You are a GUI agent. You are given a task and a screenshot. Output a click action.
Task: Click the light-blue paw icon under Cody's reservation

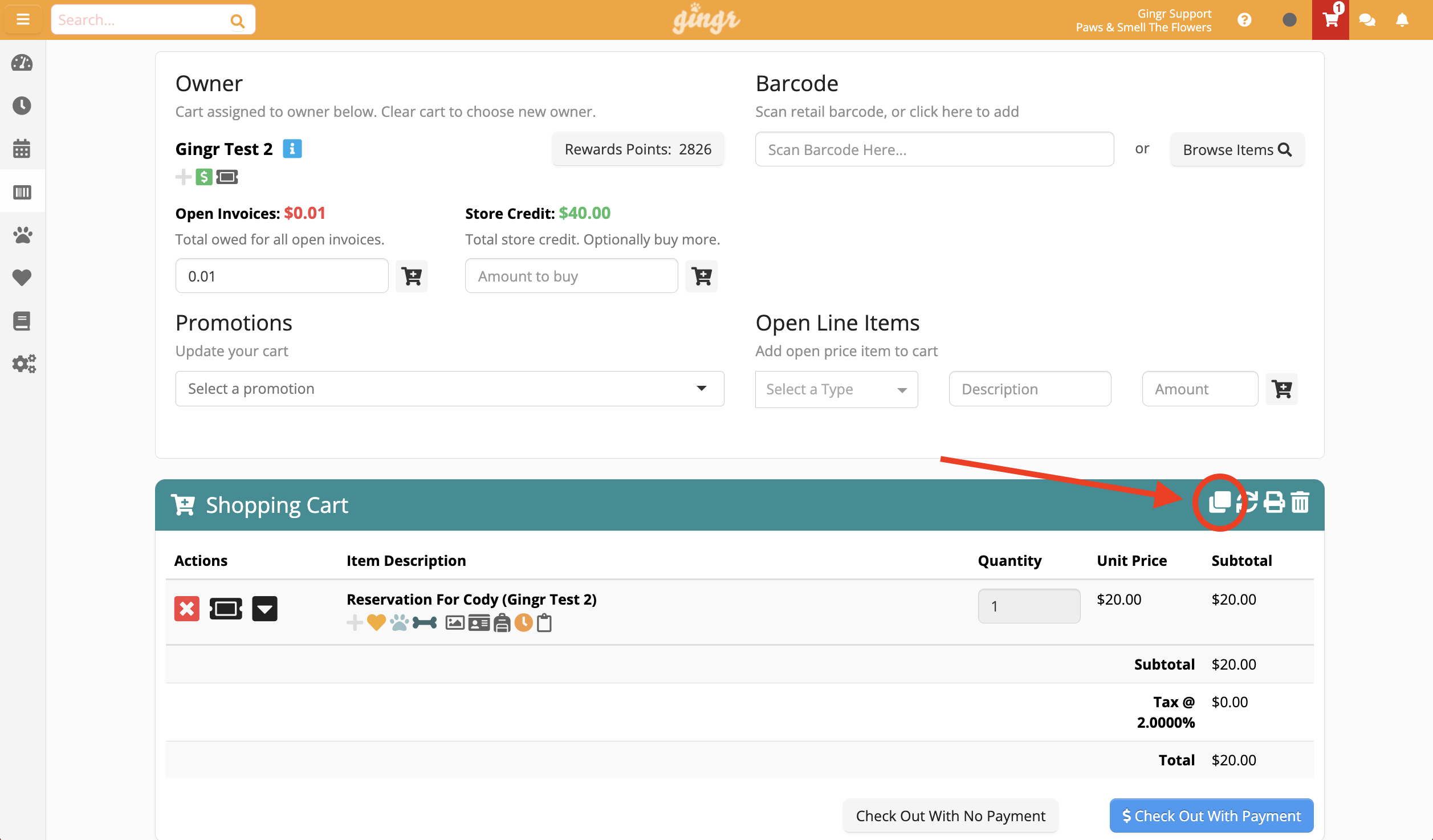coord(399,622)
